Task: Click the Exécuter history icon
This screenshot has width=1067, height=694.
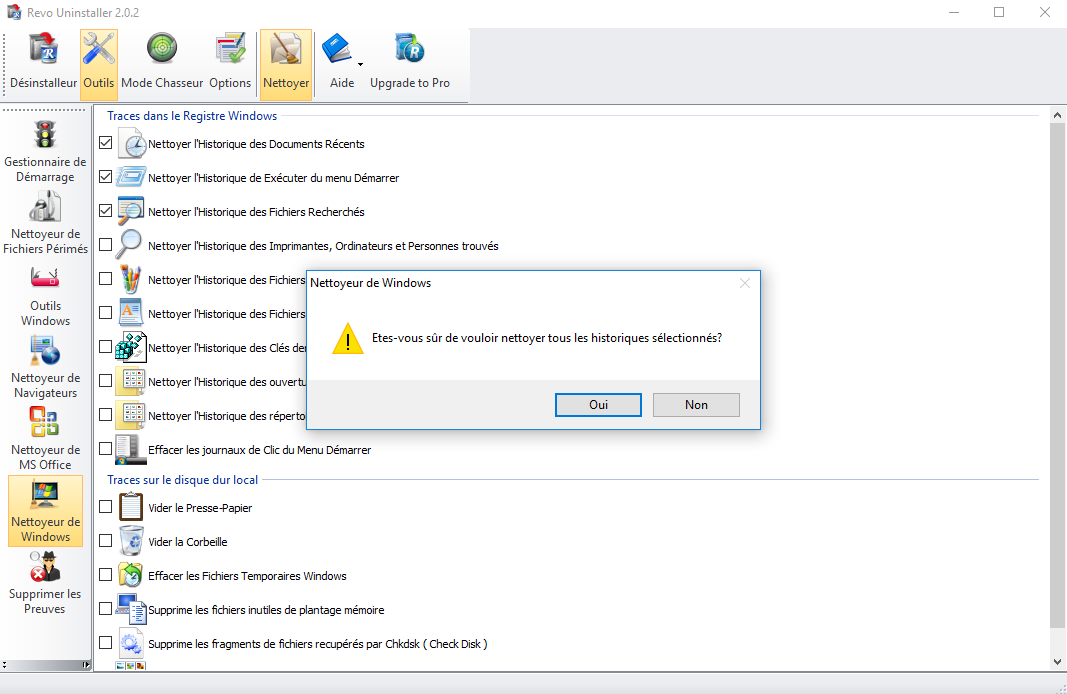Action: [131, 177]
